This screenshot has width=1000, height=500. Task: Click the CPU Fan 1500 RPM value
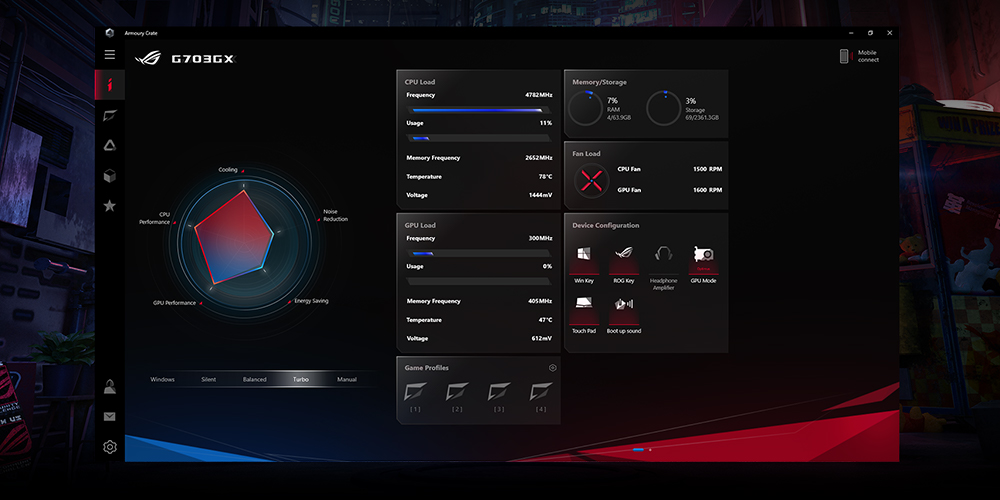707,170
